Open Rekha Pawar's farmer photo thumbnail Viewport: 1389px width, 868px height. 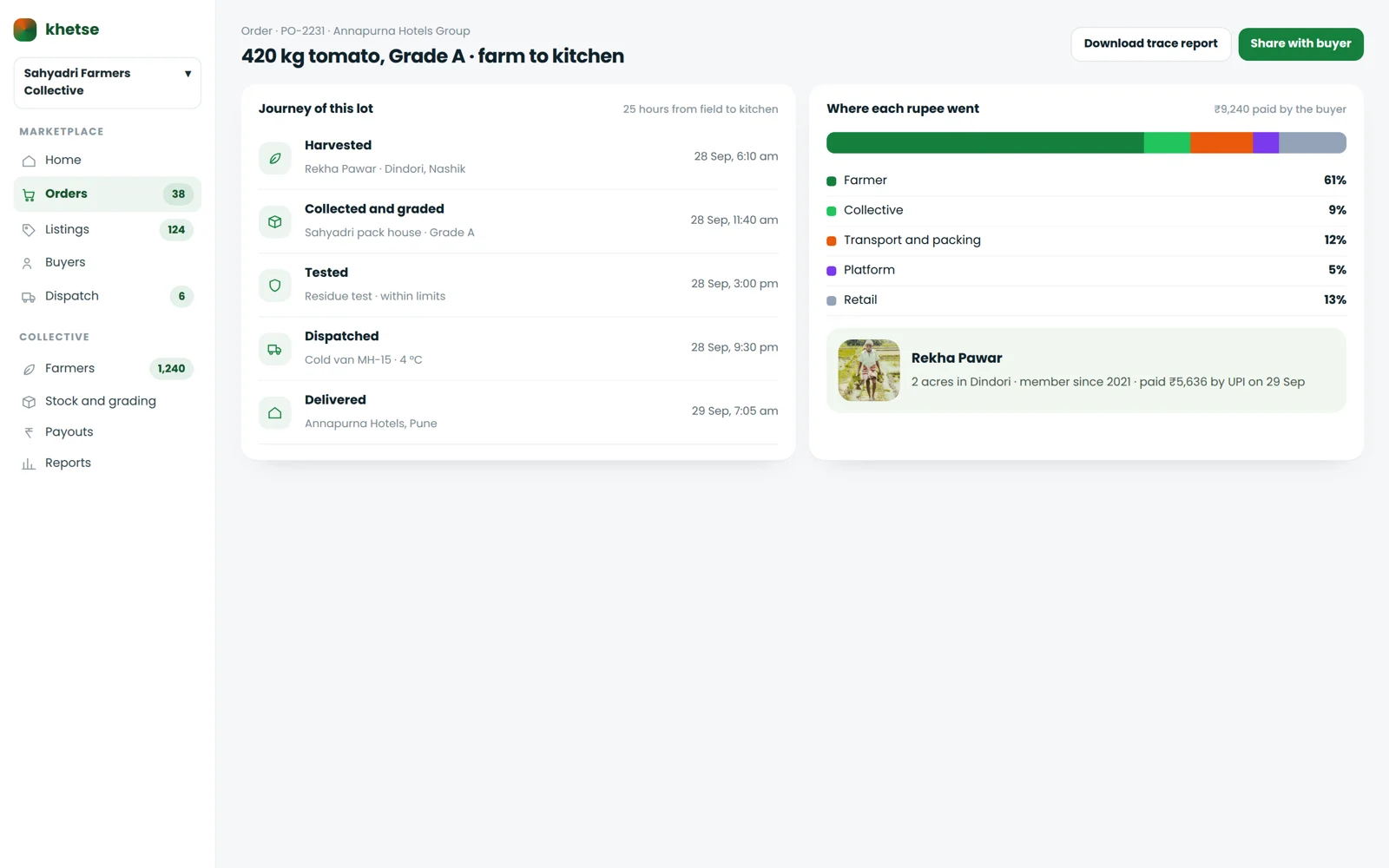pos(869,371)
